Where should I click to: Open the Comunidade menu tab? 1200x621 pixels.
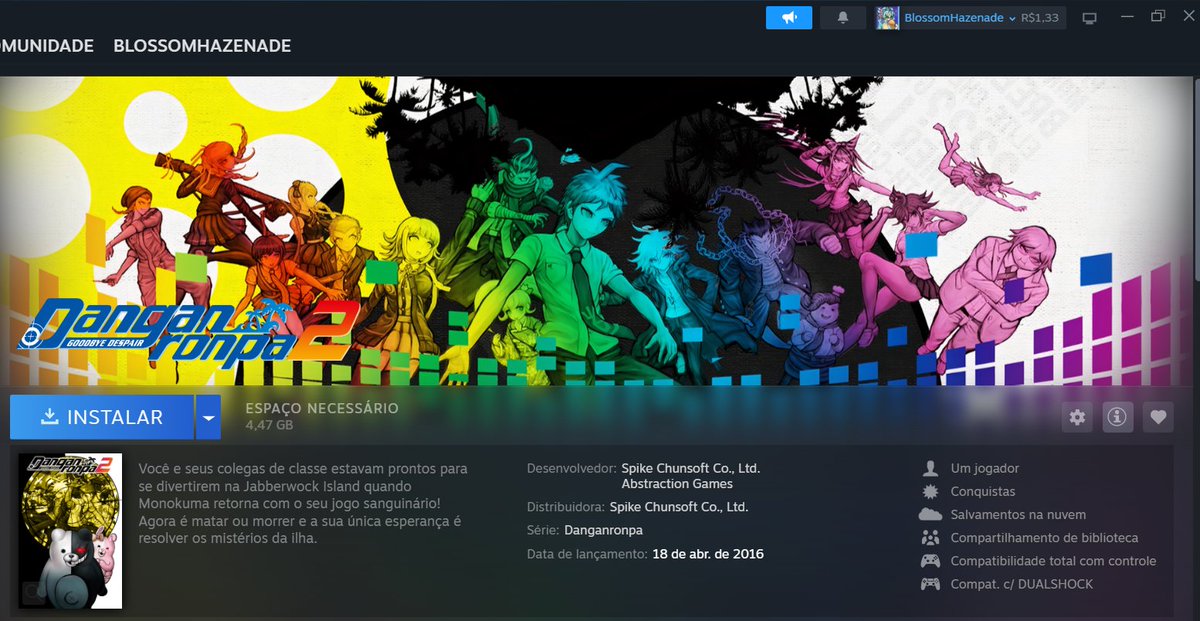(45, 46)
